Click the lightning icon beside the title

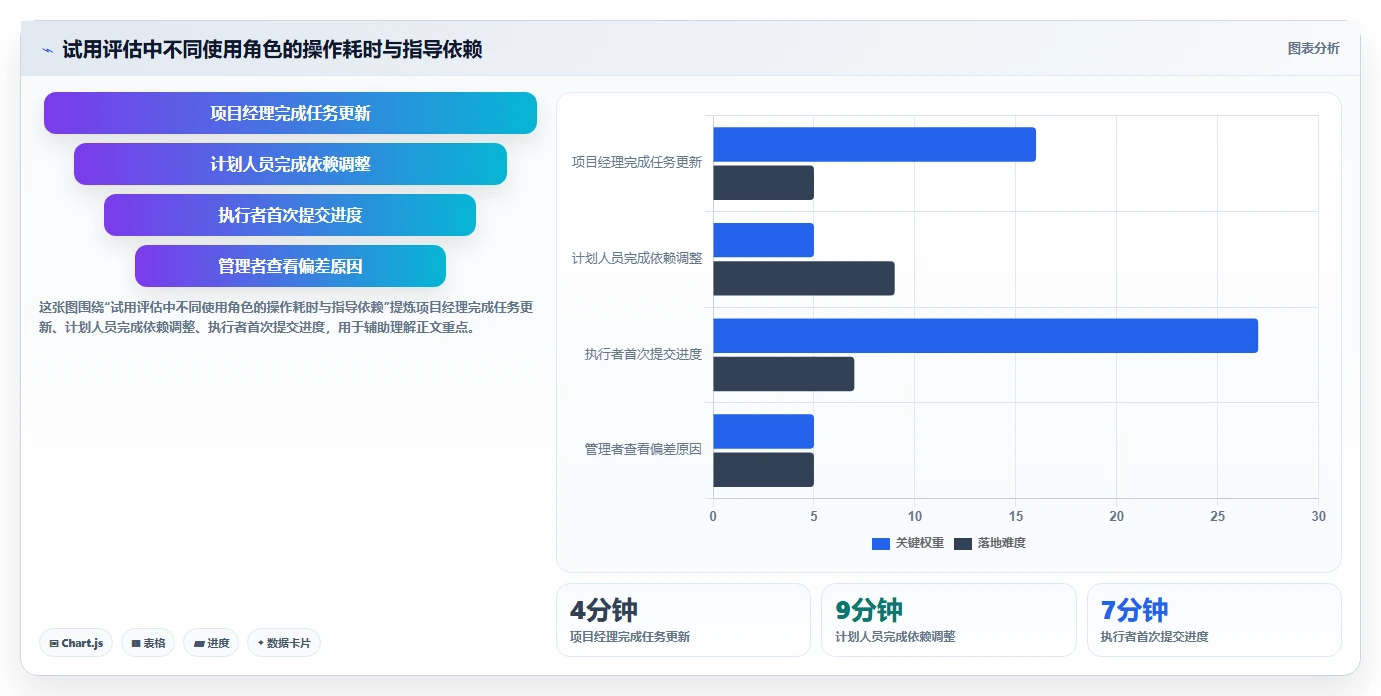pos(47,50)
